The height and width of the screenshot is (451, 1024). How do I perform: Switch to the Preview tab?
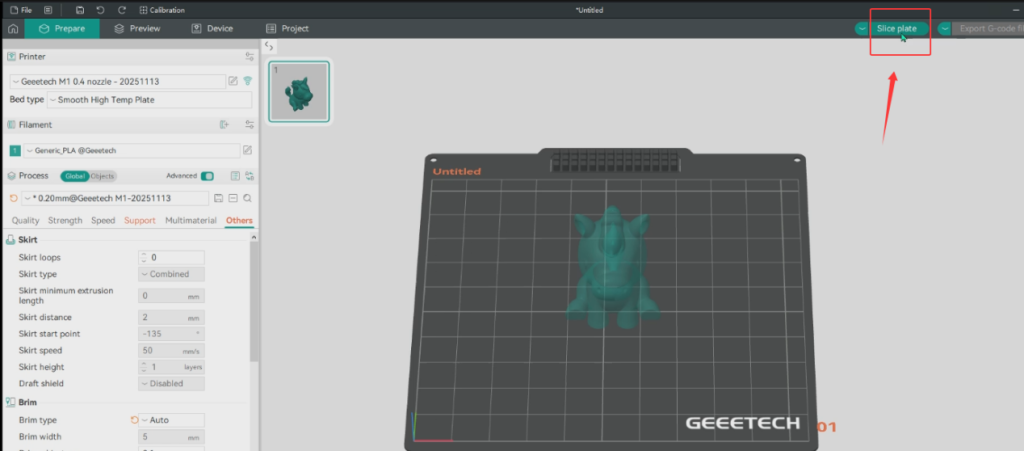137,29
